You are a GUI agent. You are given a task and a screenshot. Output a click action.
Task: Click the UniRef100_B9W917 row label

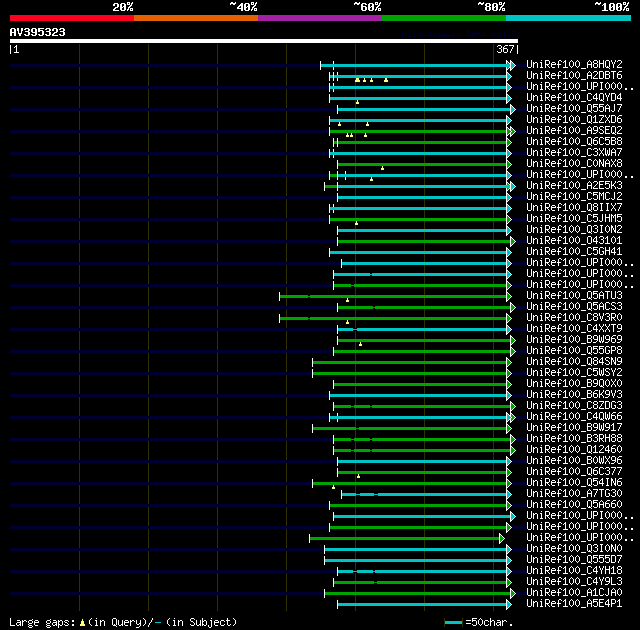tap(574, 428)
